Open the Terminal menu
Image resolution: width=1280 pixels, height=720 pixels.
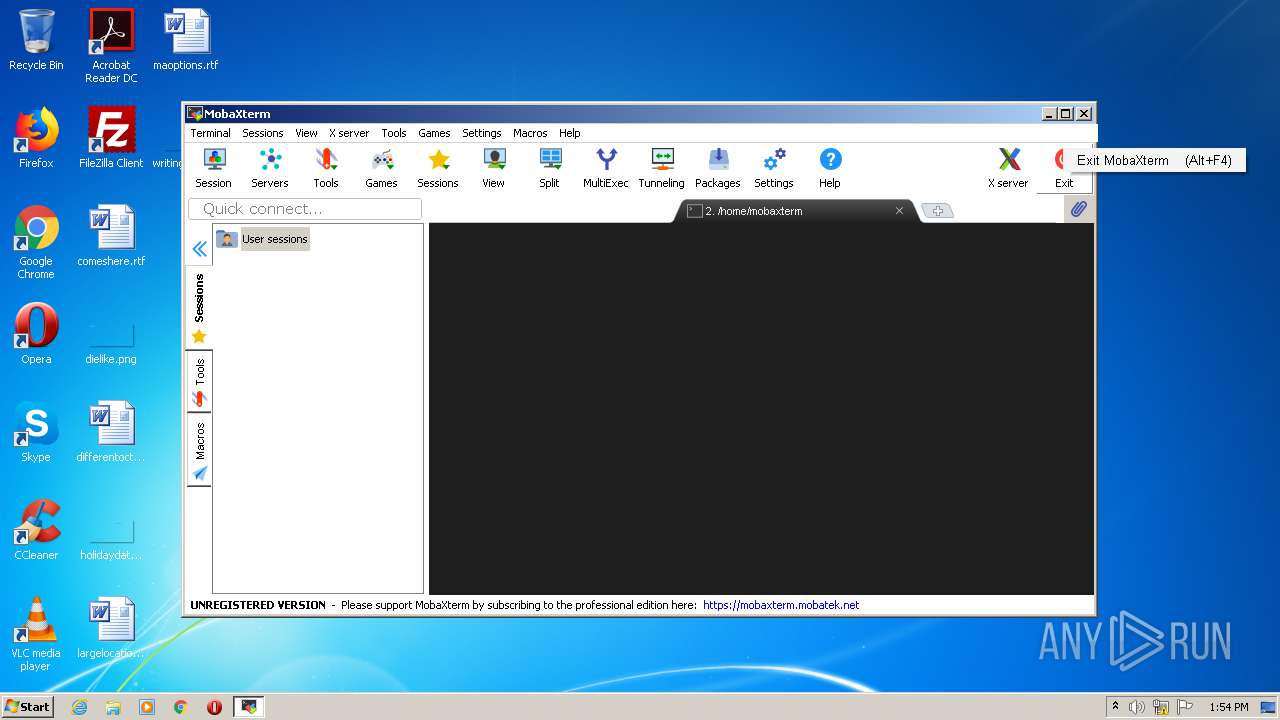[x=210, y=133]
